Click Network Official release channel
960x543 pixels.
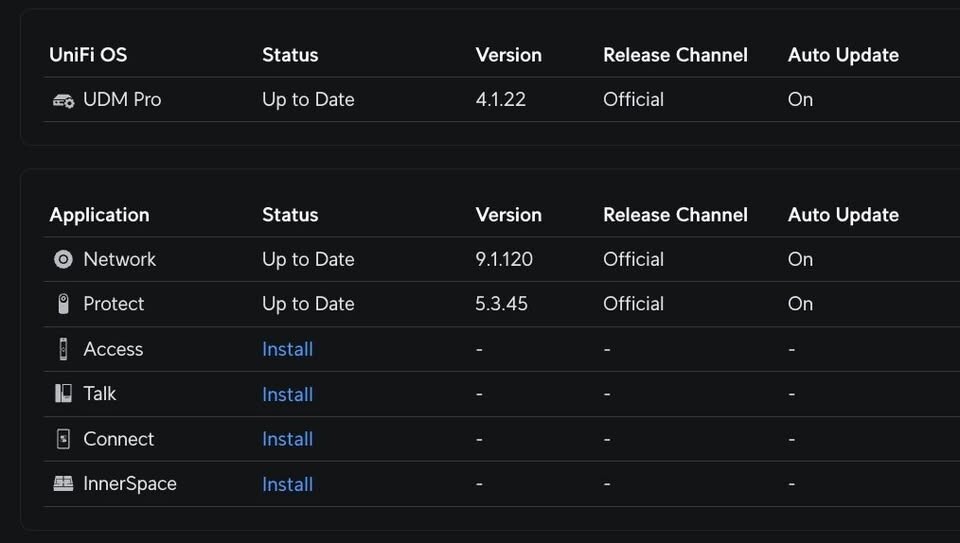click(x=633, y=259)
